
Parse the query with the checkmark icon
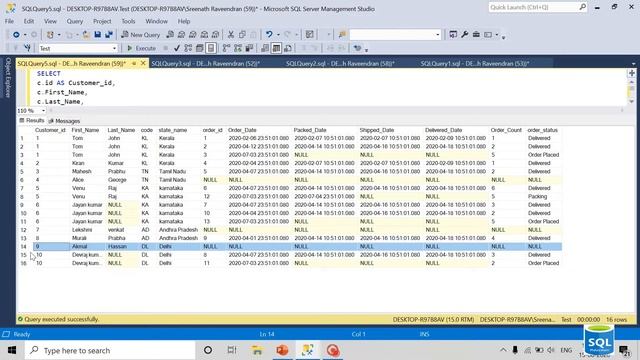177,48
